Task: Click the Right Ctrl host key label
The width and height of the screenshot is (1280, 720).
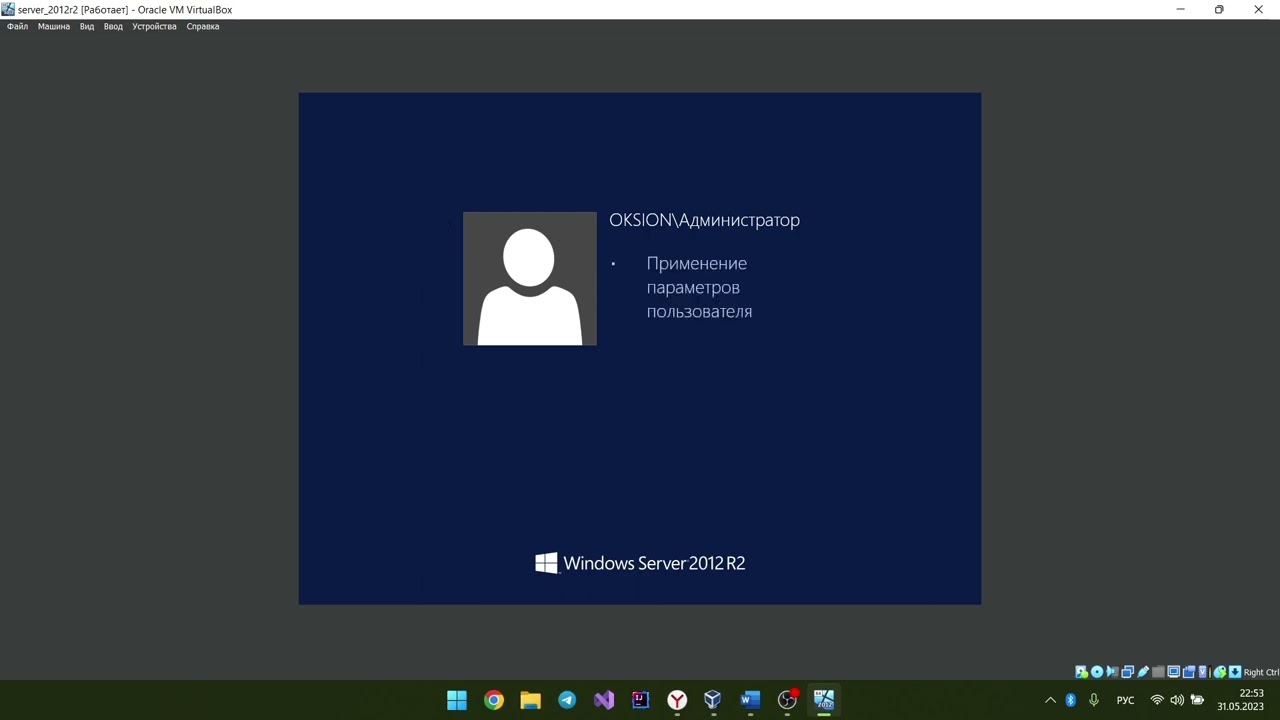Action: [1261, 672]
